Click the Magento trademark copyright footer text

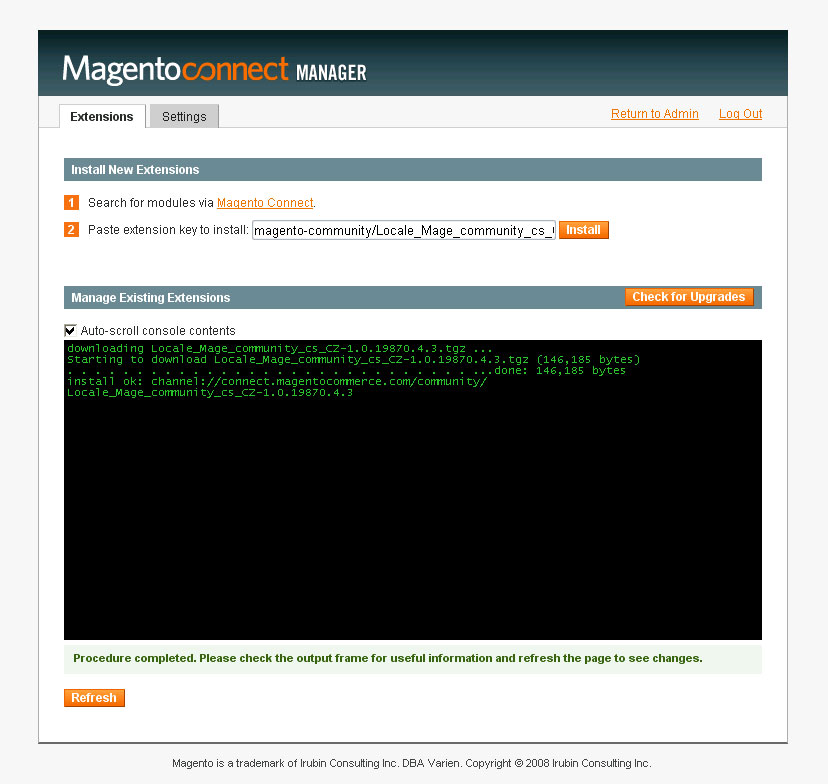point(412,763)
